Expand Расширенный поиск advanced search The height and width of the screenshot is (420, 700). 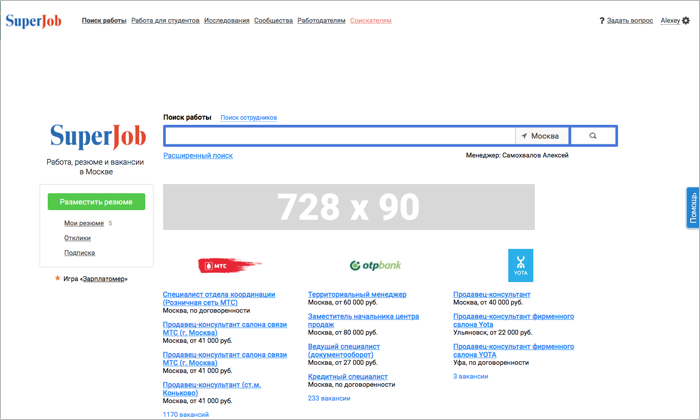pyautogui.click(x=198, y=155)
